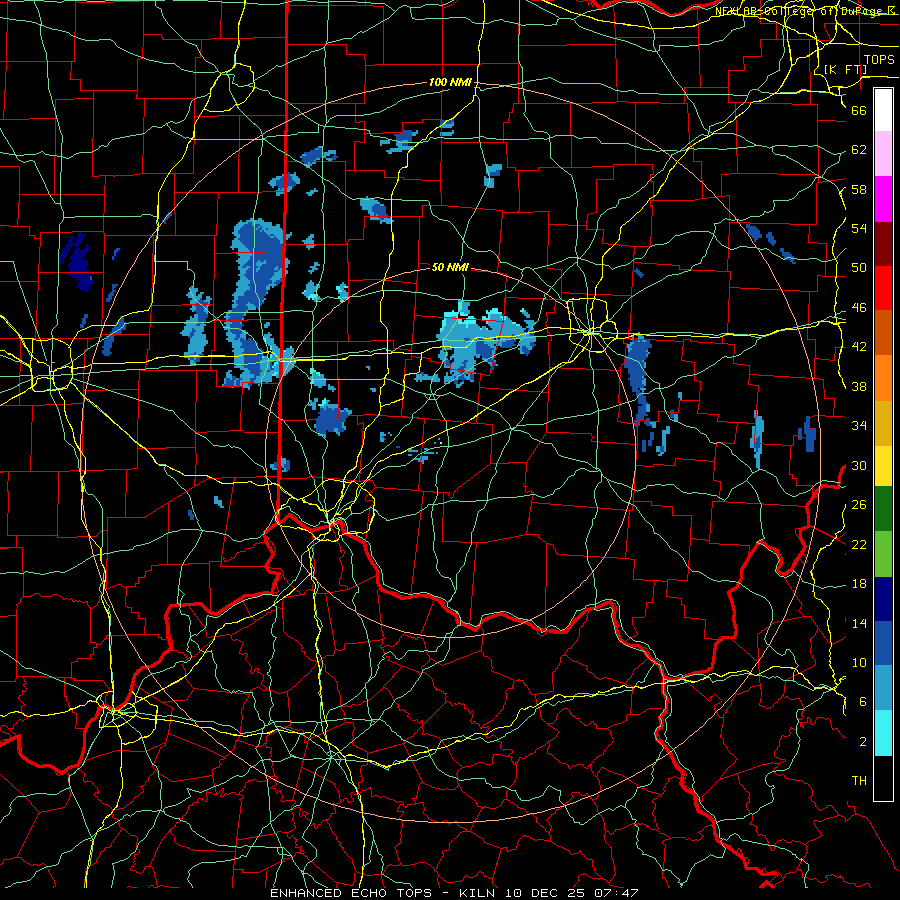The height and width of the screenshot is (900, 900).
Task: Pick the magenta legend swatch
Action: point(883,199)
